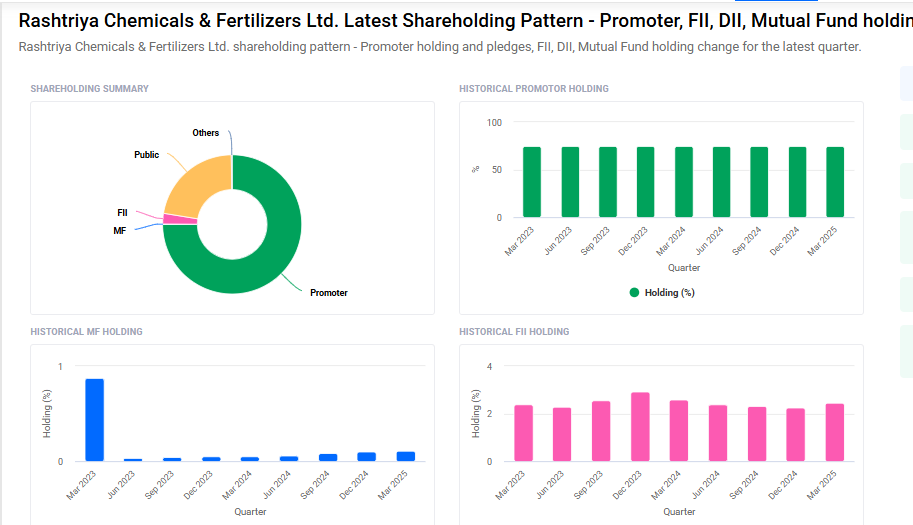The height and width of the screenshot is (525, 913).
Task: Select the Promoter label on the donut chart
Action: (x=328, y=293)
